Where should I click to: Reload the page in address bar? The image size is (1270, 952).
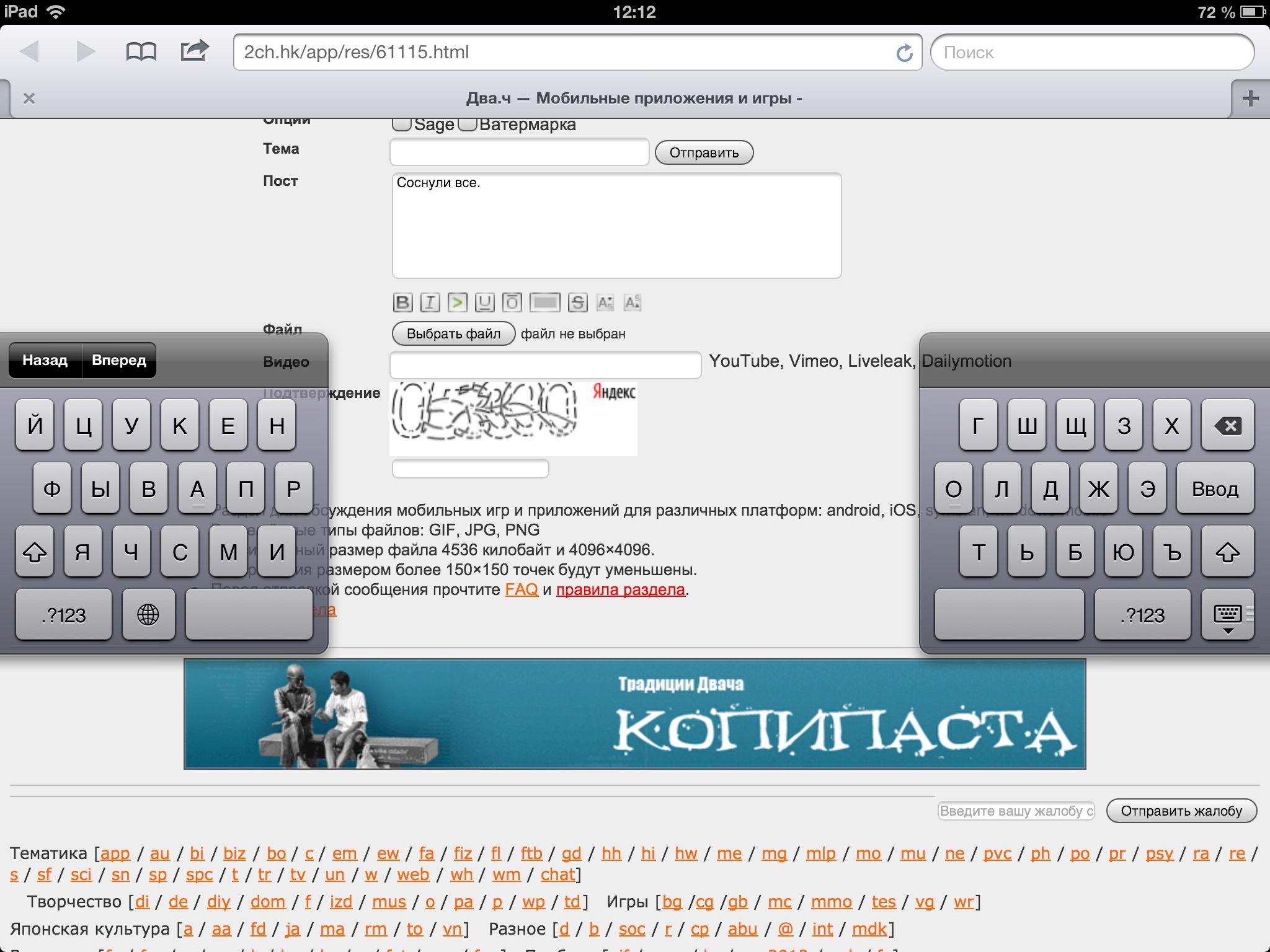click(x=904, y=53)
